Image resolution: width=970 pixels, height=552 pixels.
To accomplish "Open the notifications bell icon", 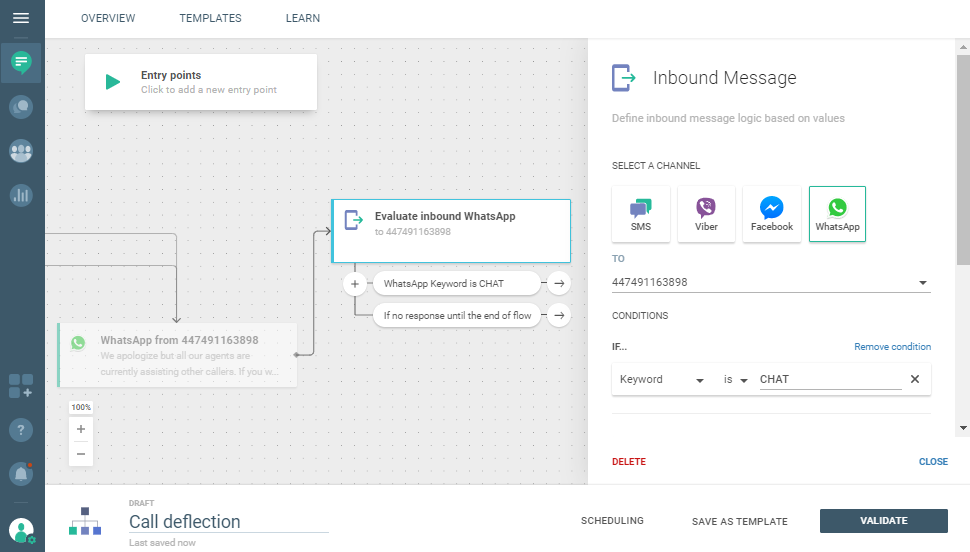I will tap(21, 473).
